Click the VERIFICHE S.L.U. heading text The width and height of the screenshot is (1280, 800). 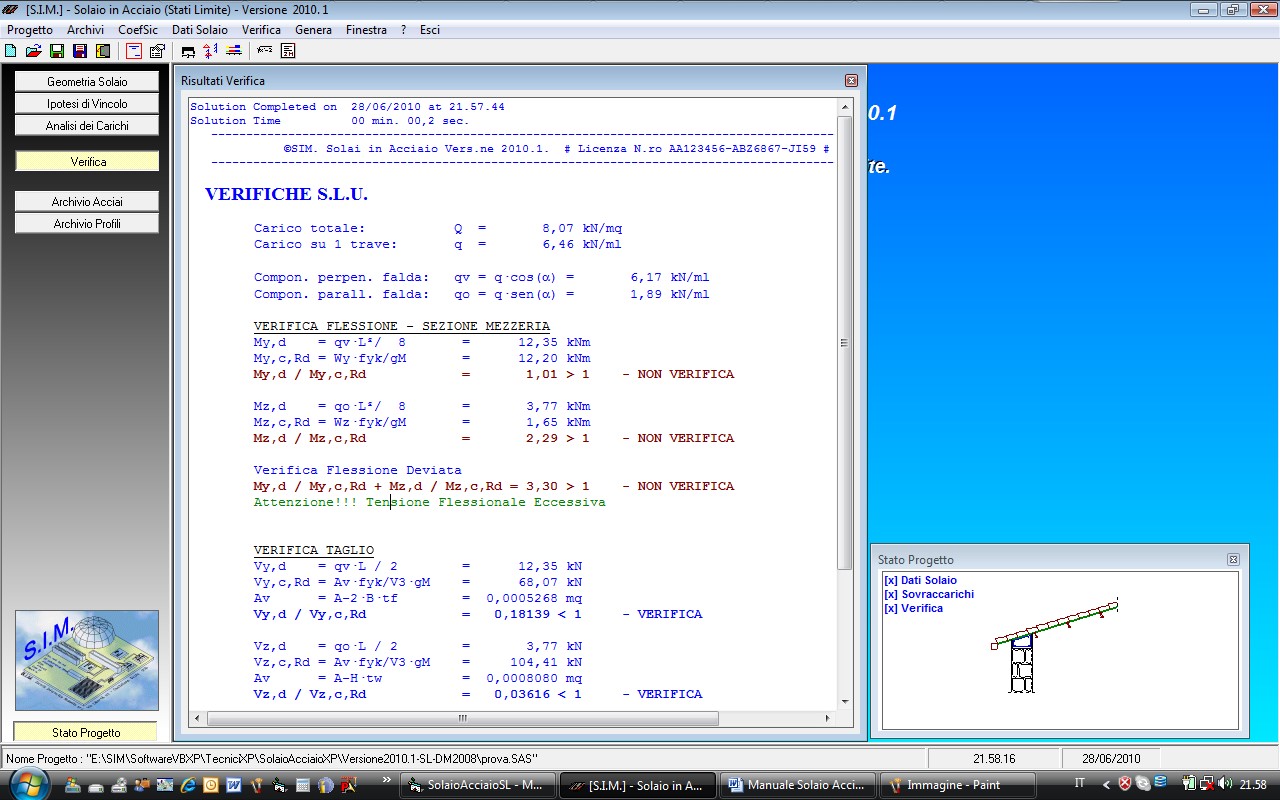pyautogui.click(x=286, y=194)
